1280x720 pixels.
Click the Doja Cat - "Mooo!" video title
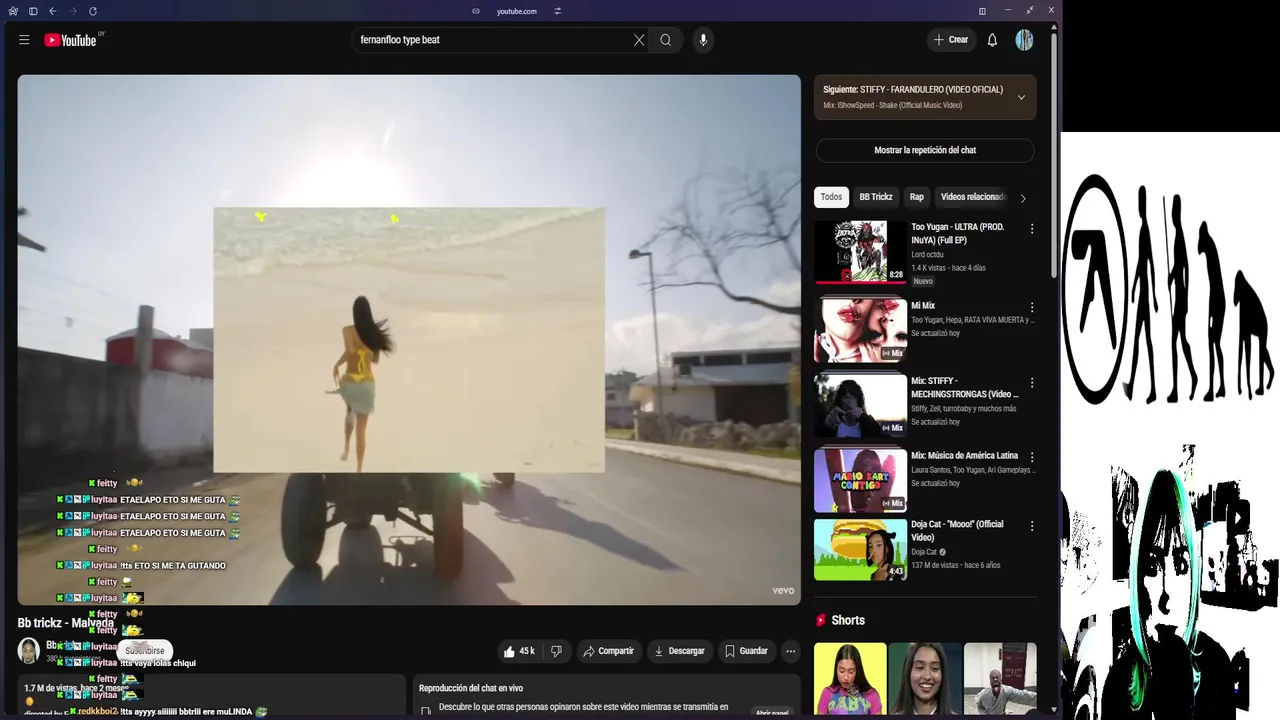[x=957, y=531]
